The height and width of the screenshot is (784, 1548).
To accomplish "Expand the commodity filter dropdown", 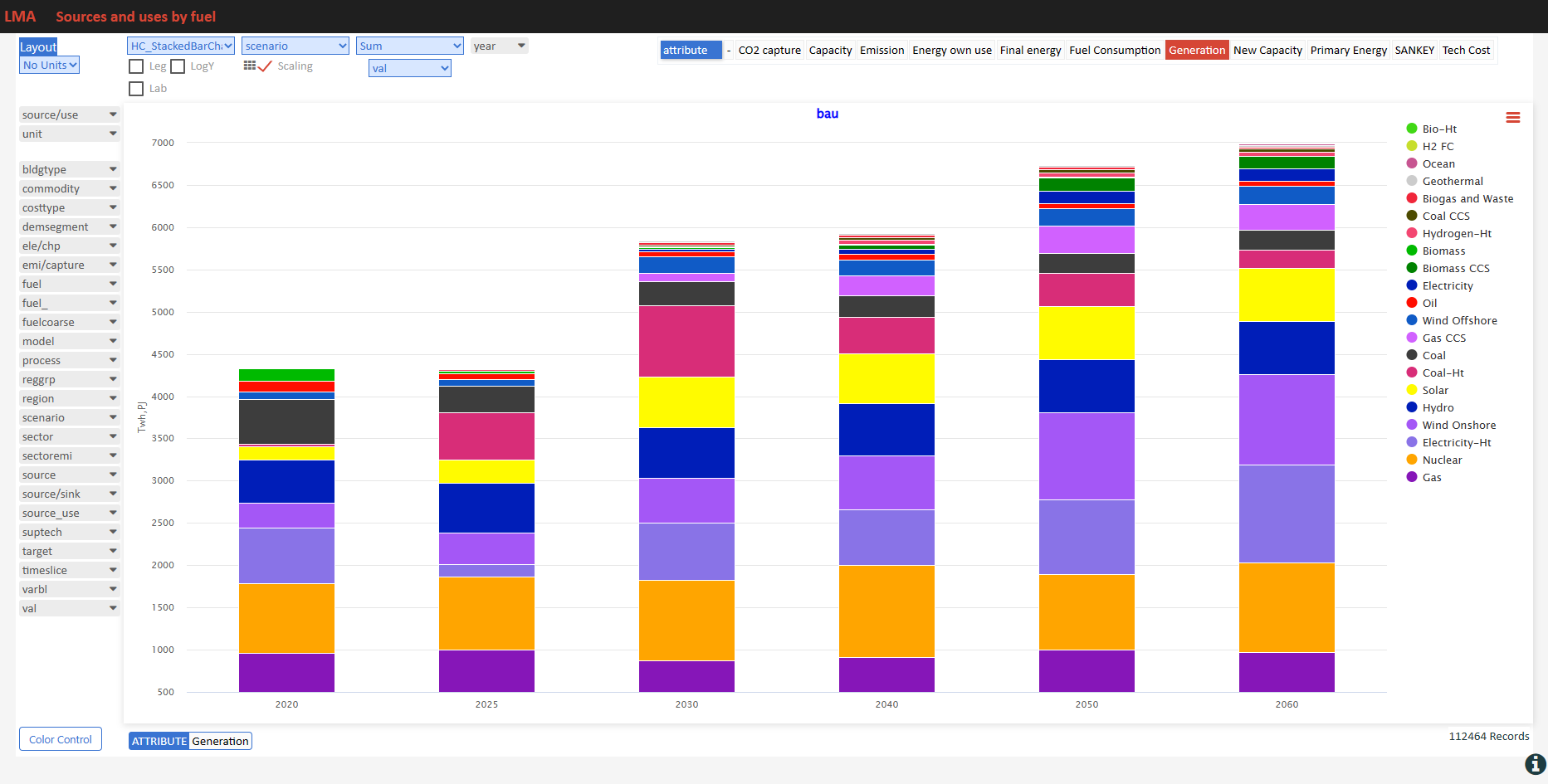I will (x=70, y=188).
